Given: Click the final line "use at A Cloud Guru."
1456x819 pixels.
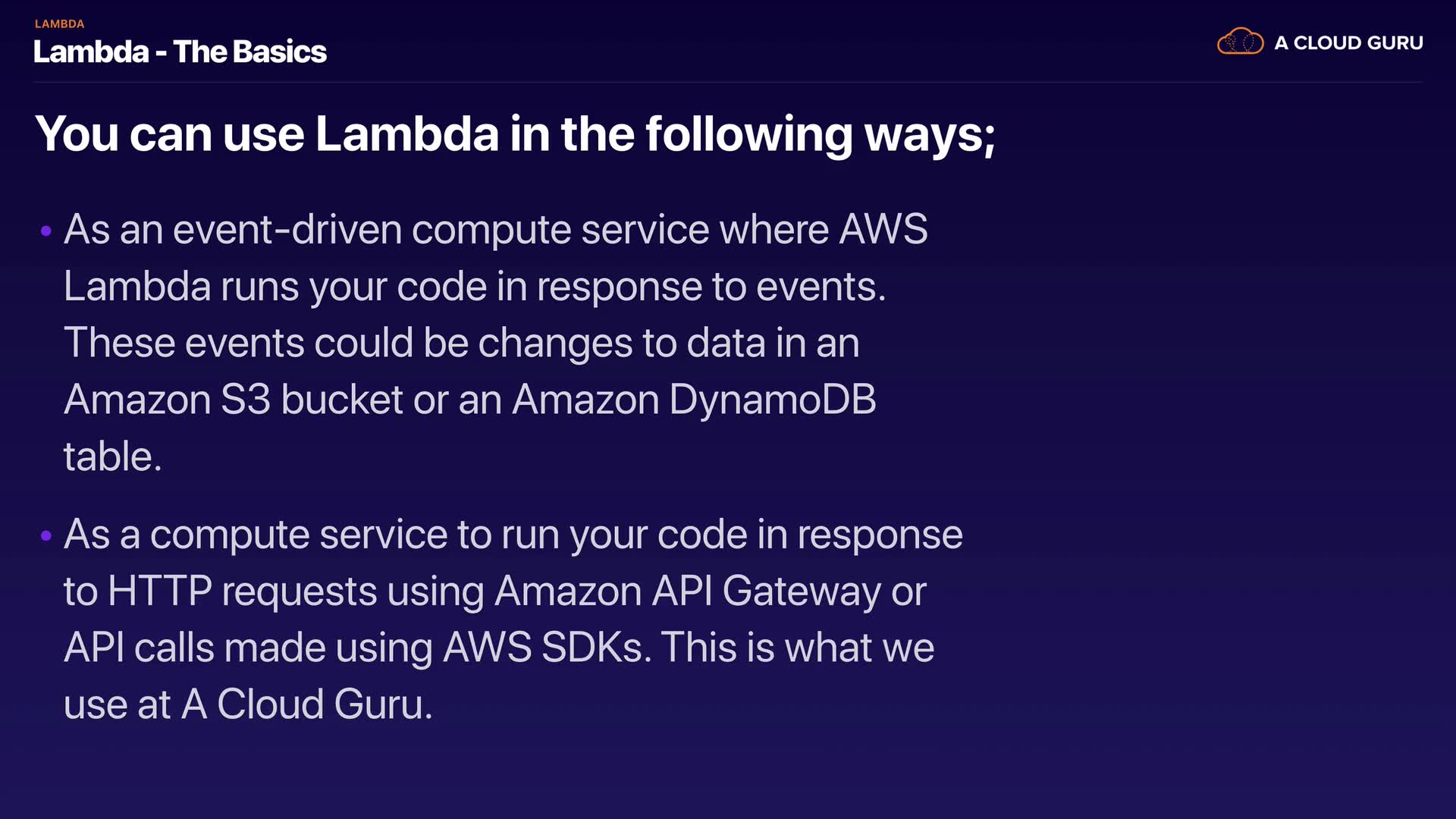Looking at the screenshot, I should (x=247, y=704).
